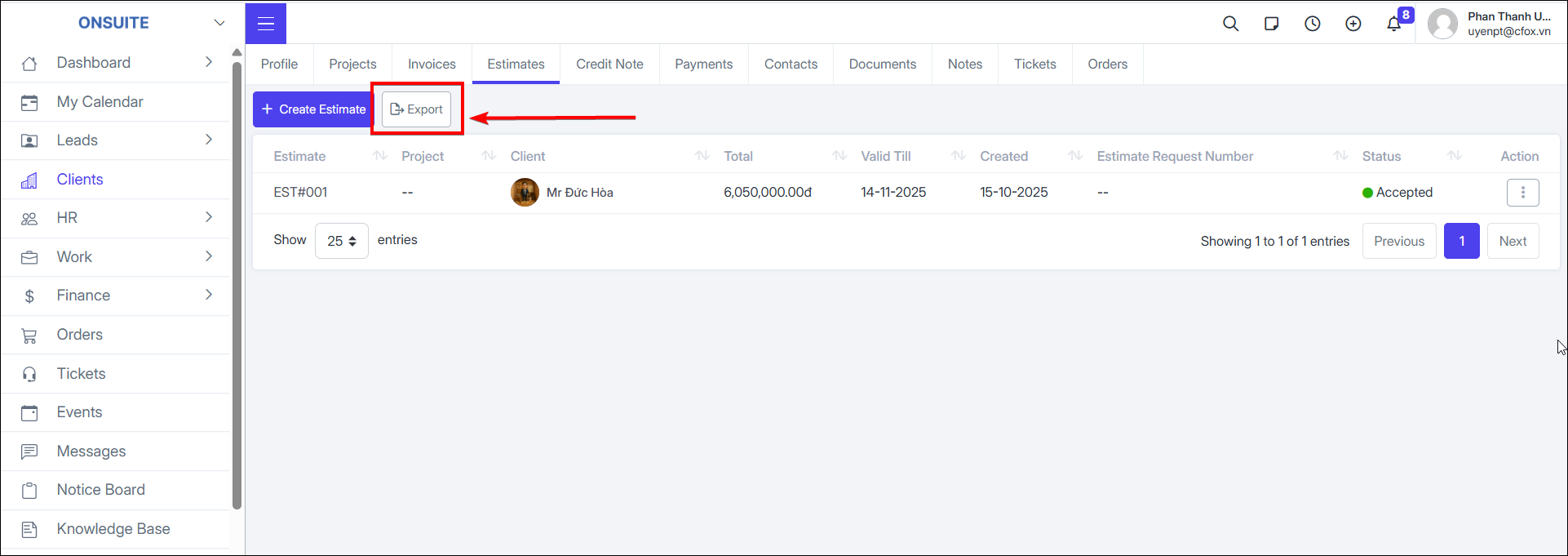Change the 25 entries per page dropdown
1568x556 pixels.
[342, 241]
